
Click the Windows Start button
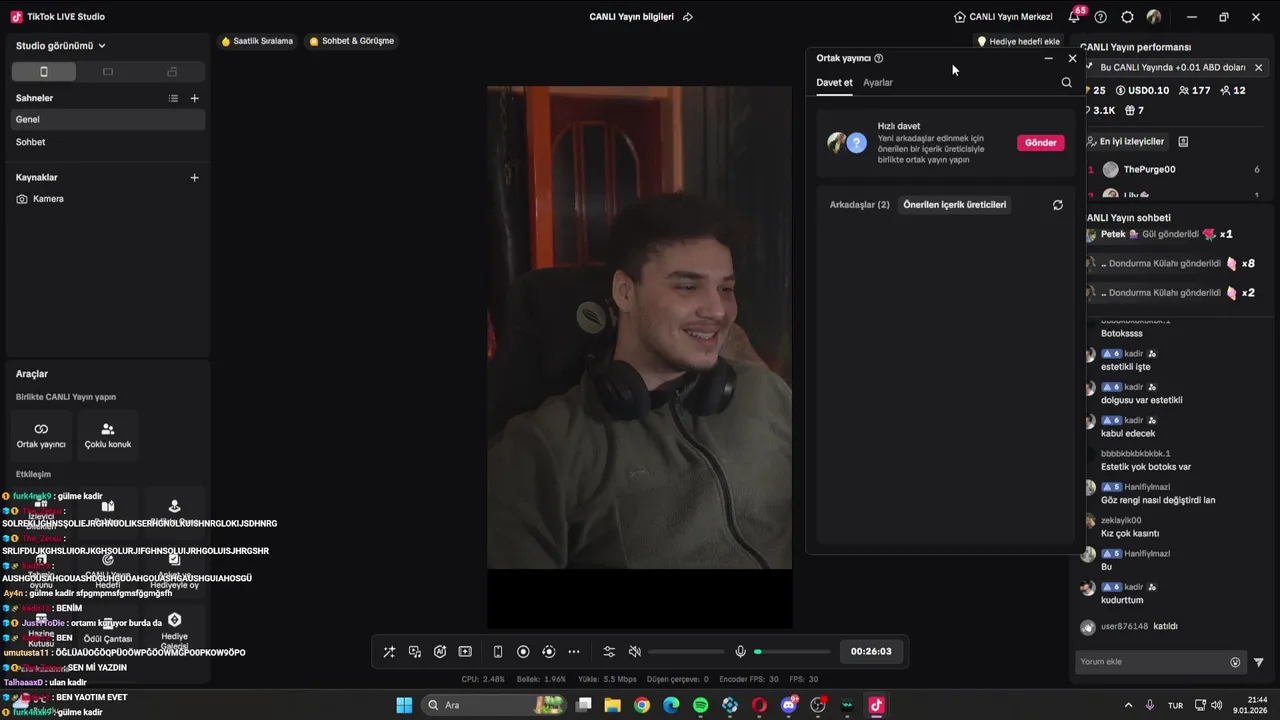coord(404,705)
